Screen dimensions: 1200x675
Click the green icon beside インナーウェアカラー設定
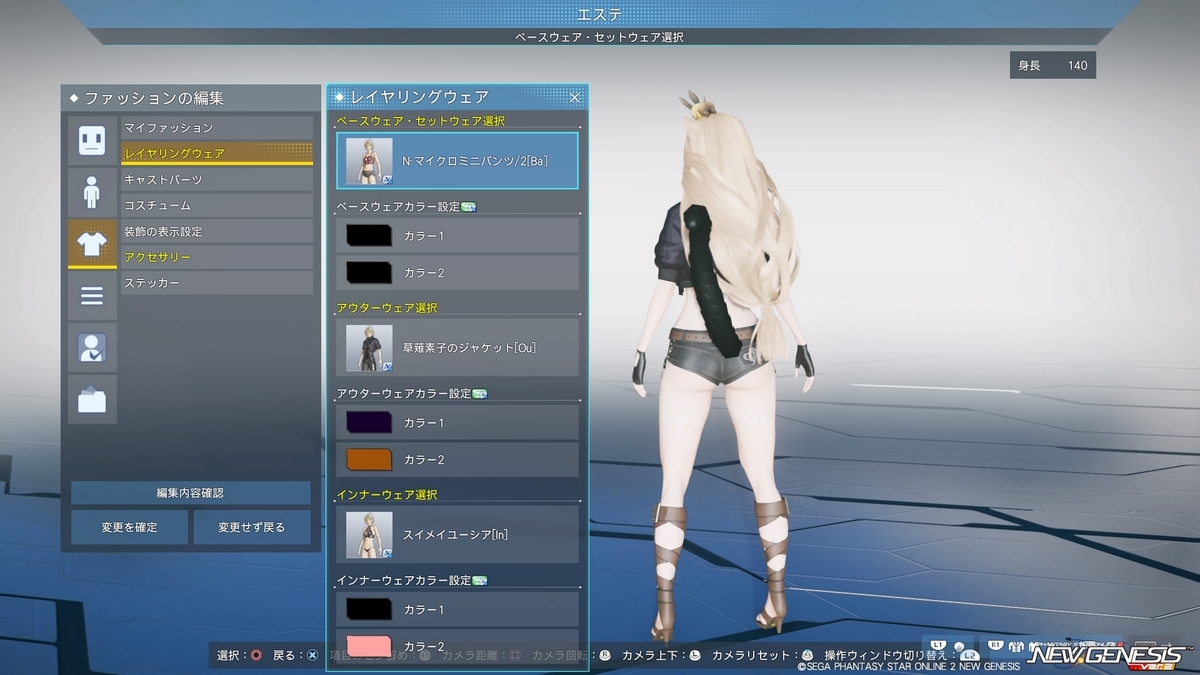pos(479,581)
